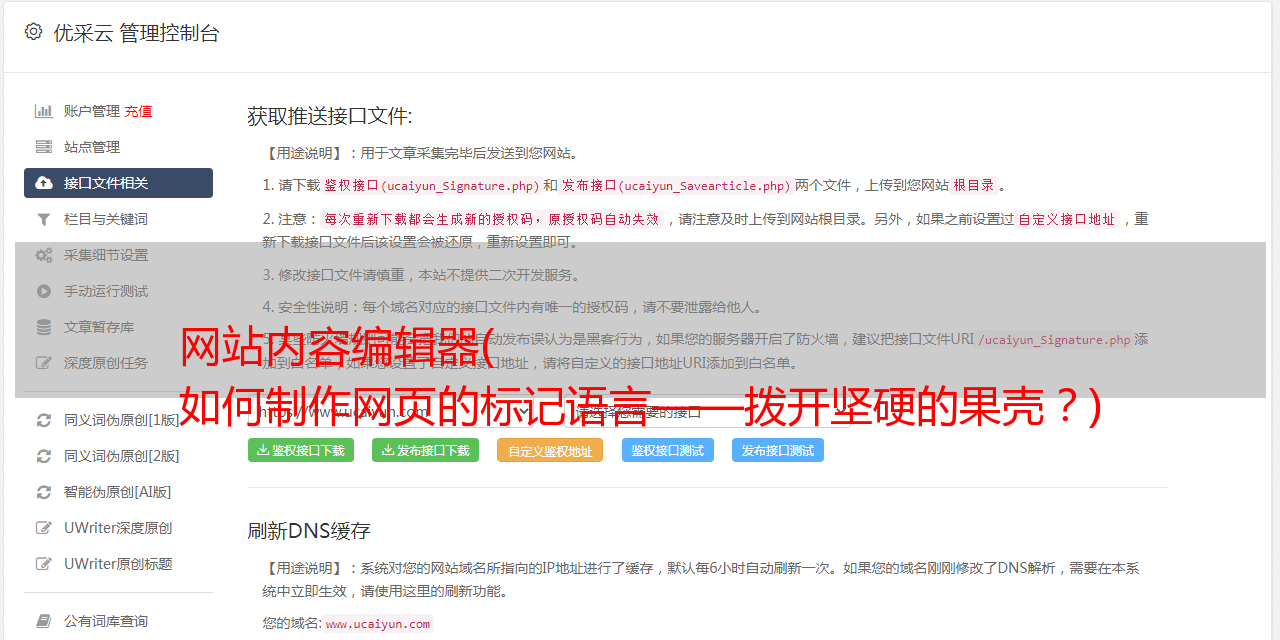Click the refresh icon for 同义词伪原创[1版]
1280x640 pixels.
point(44,420)
